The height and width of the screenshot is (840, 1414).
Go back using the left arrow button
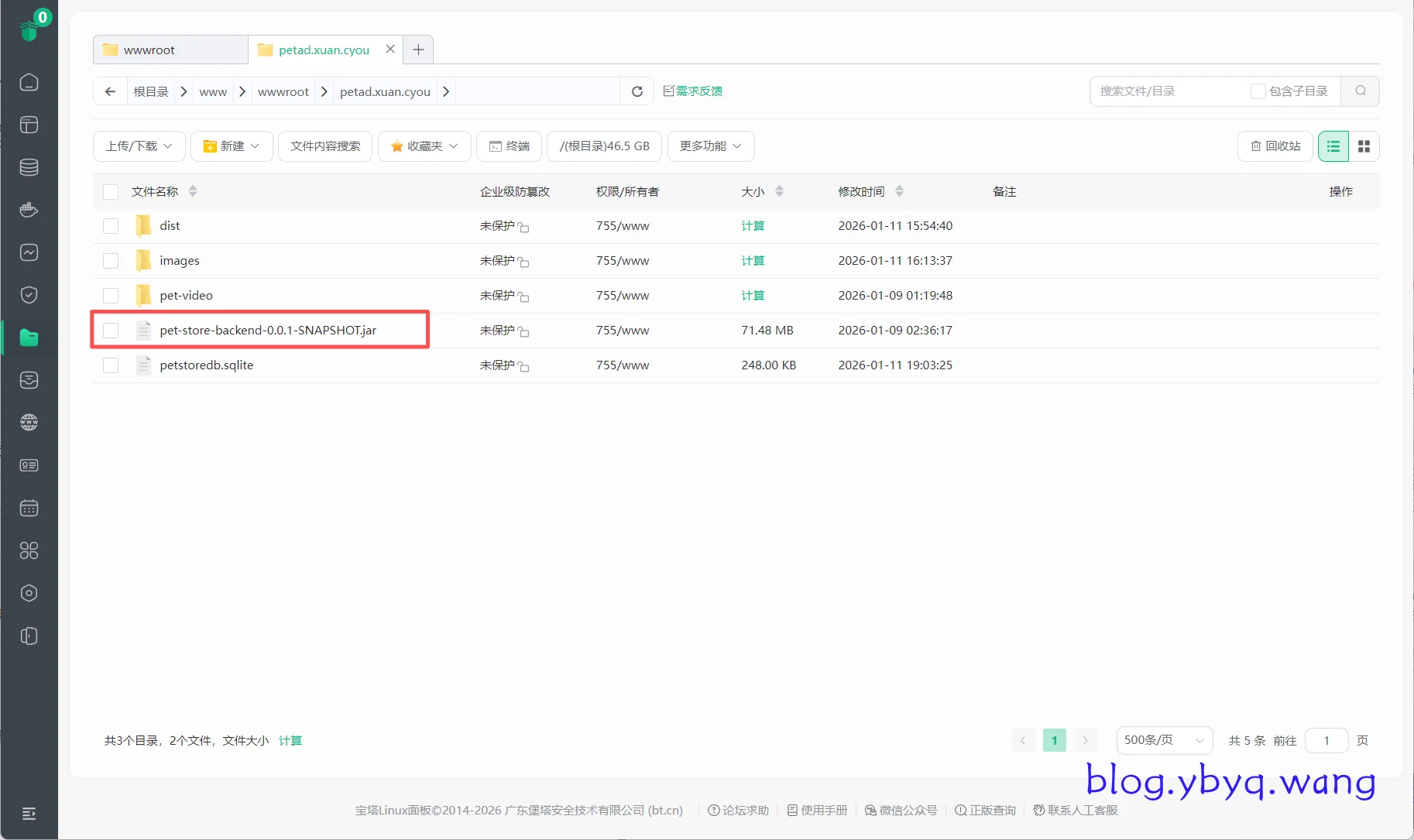point(110,91)
